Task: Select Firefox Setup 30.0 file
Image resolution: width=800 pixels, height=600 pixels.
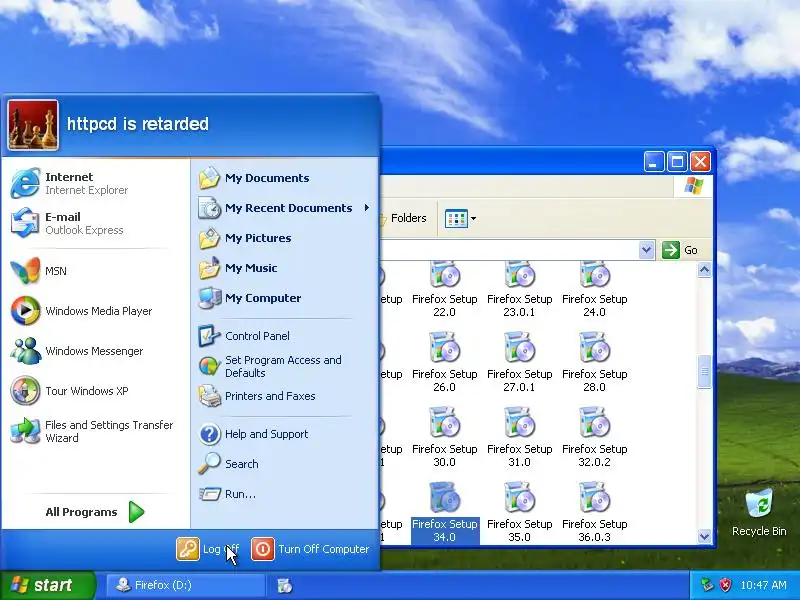Action: (x=444, y=437)
